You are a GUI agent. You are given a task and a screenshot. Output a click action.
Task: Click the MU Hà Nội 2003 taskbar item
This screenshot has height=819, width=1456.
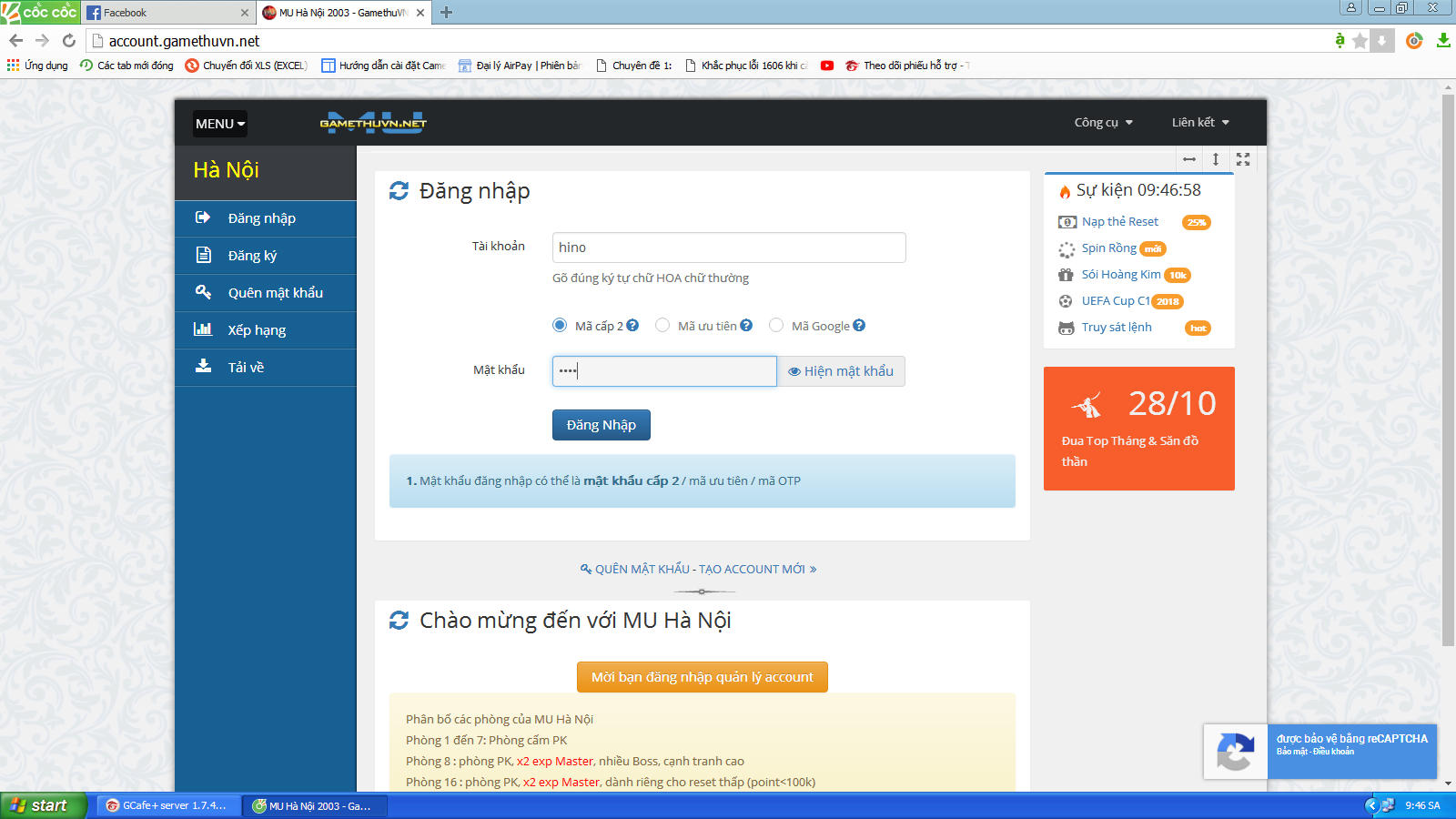[316, 805]
